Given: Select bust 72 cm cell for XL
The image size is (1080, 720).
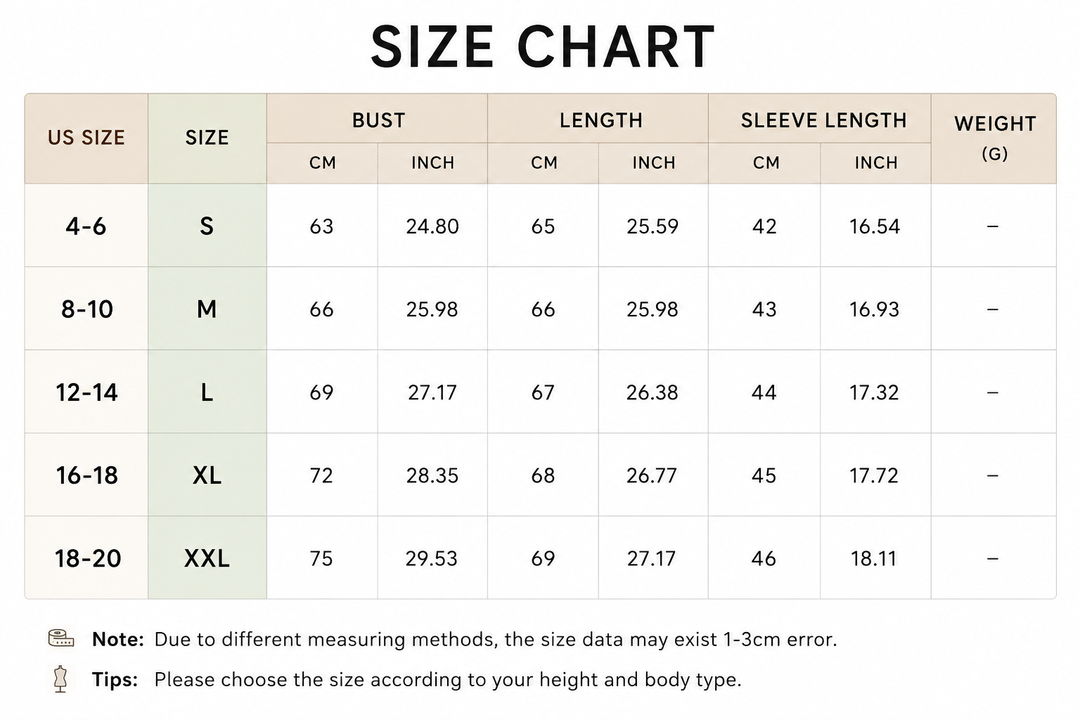Looking at the screenshot, I should click(x=322, y=475).
